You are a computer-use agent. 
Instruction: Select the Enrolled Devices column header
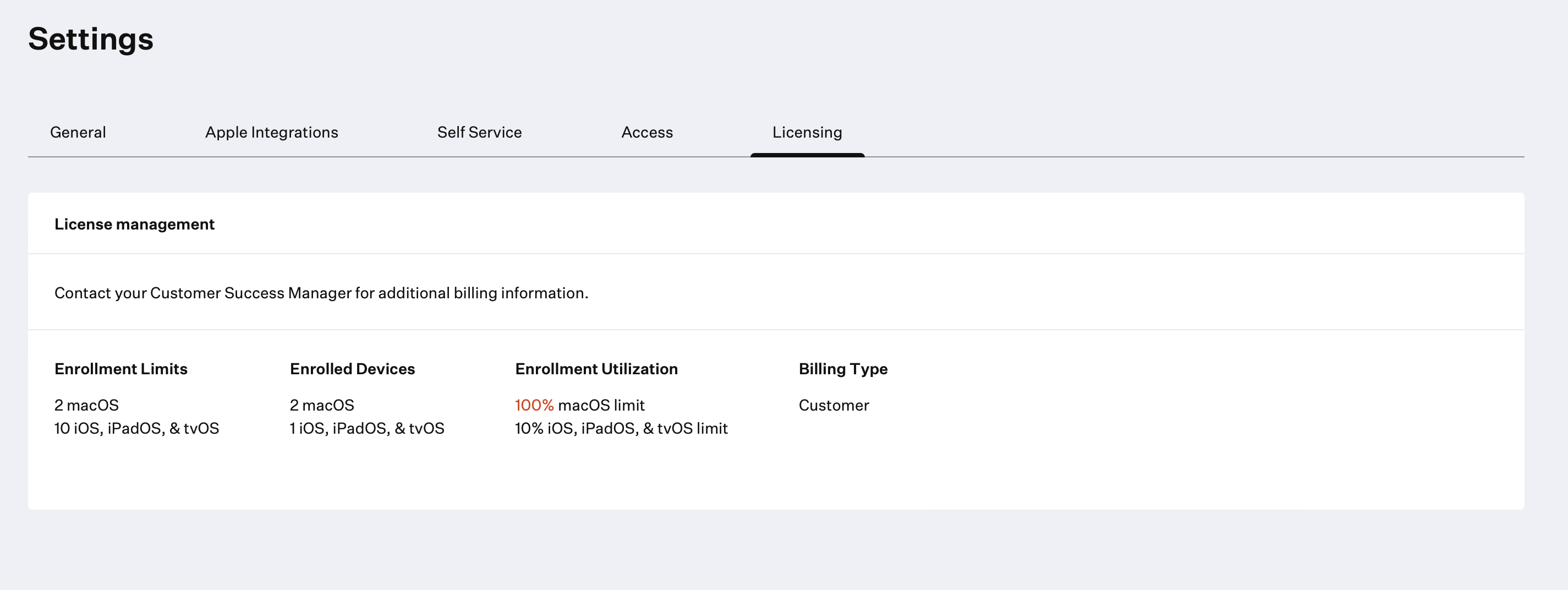352,369
